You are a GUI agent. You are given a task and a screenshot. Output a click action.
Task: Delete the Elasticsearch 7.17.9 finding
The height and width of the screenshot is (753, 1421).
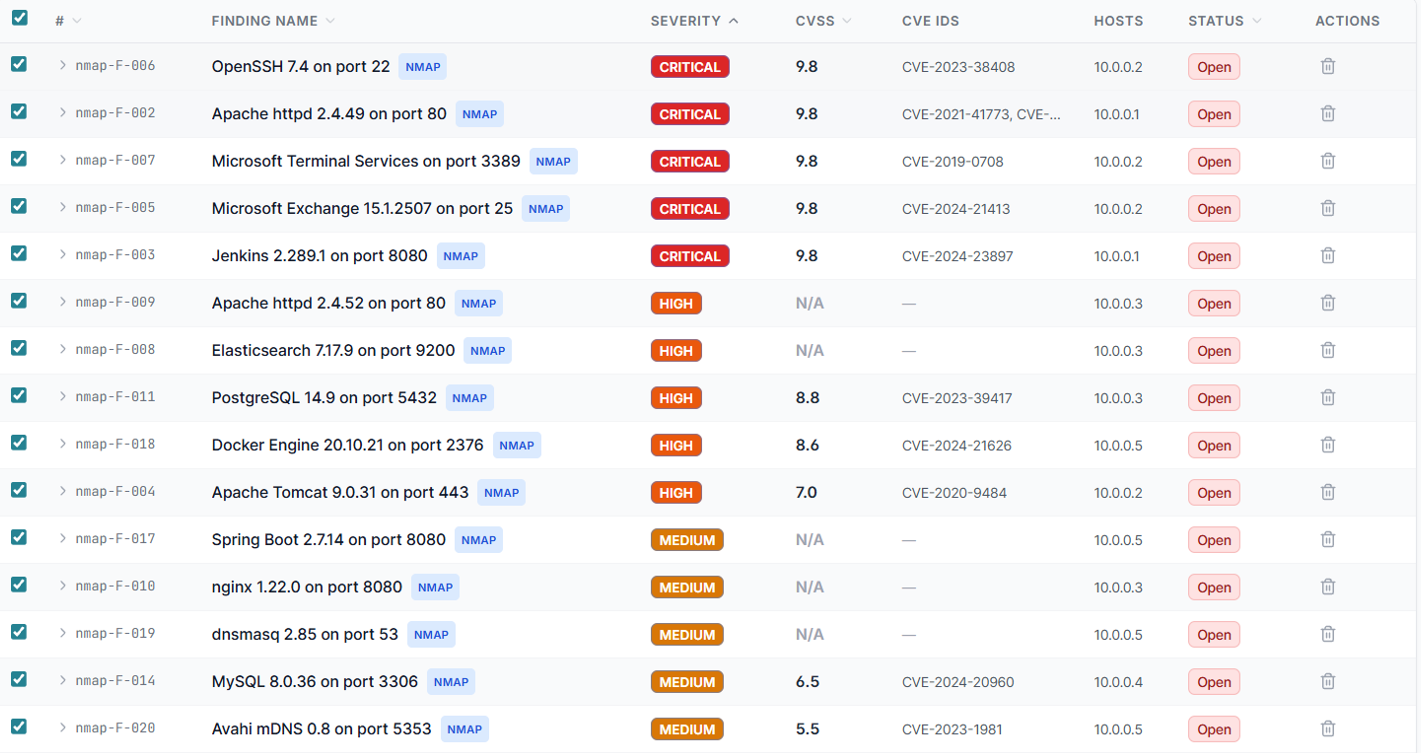[x=1327, y=350]
